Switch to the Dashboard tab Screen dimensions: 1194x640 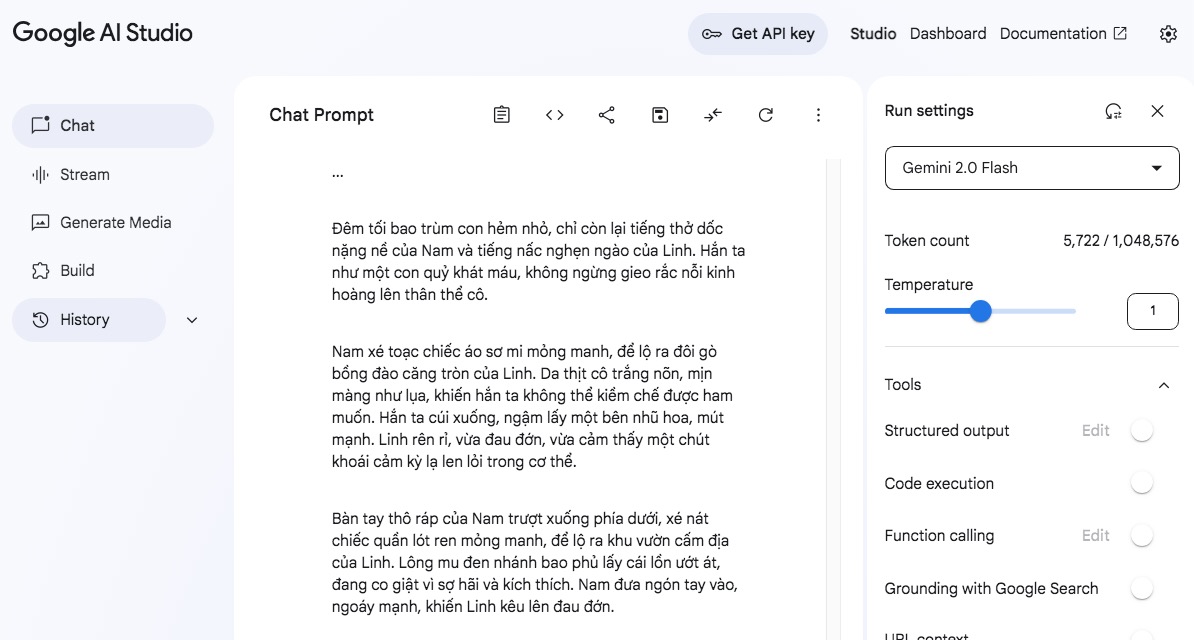[948, 34]
